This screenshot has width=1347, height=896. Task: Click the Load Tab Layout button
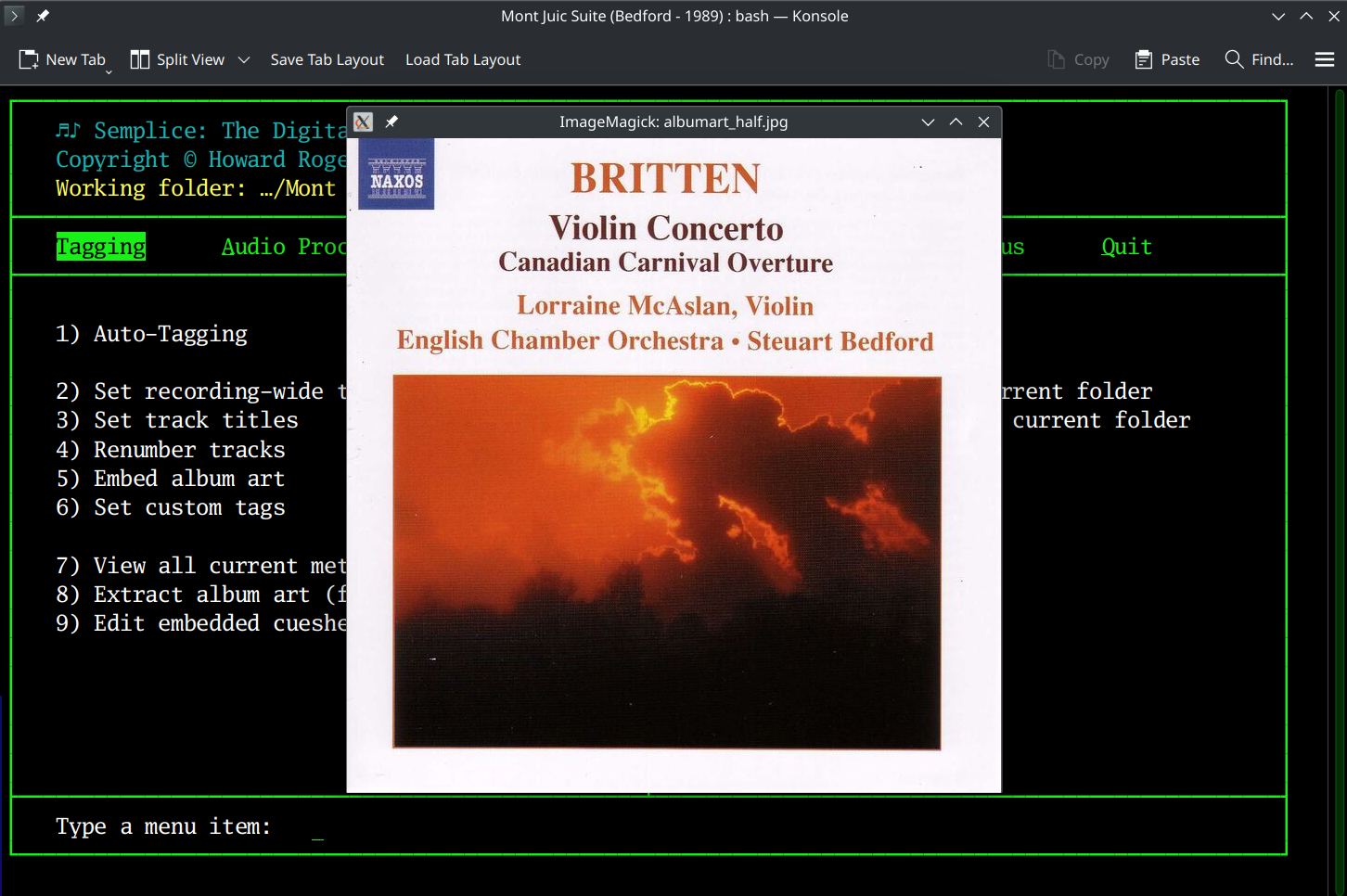[462, 58]
